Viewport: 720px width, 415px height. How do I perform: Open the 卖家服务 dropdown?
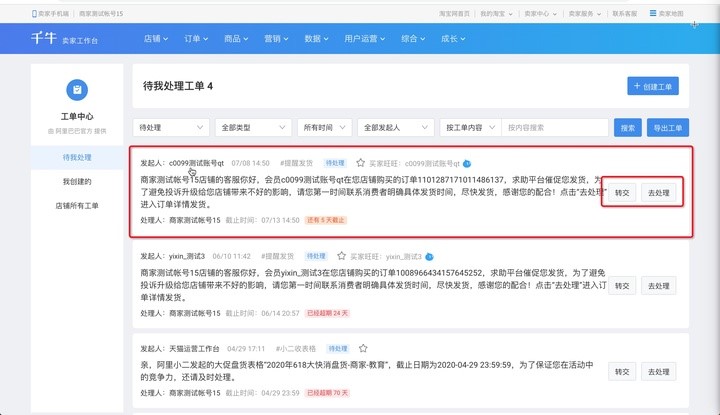point(585,14)
